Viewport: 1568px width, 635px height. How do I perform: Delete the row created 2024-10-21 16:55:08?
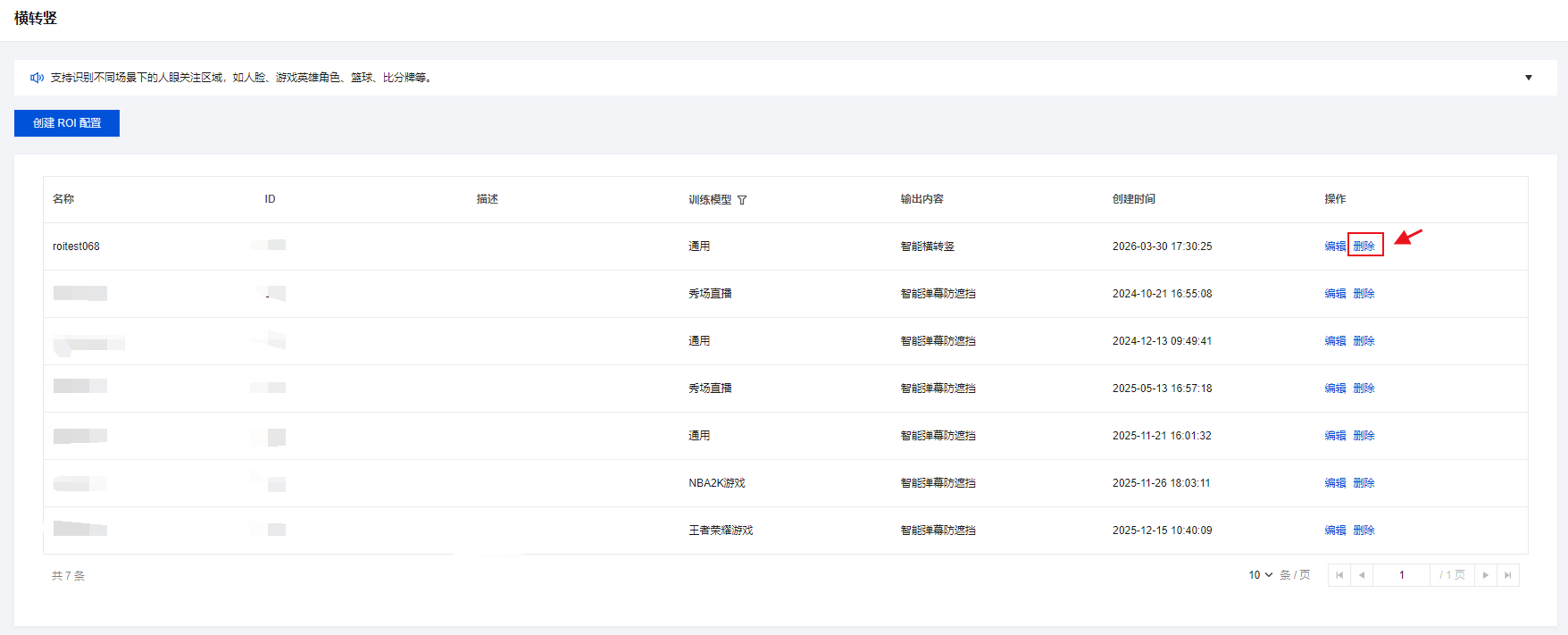click(1364, 294)
